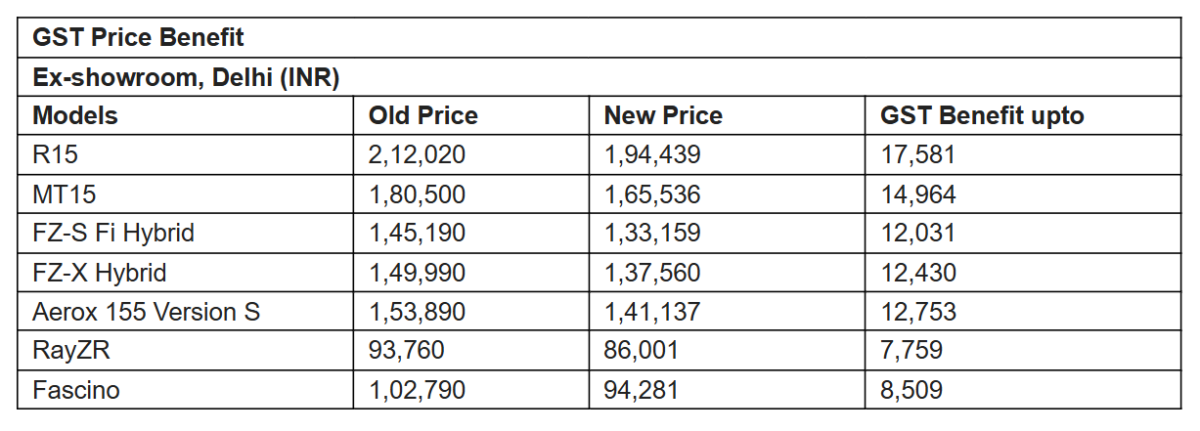Click the 'New Price' column header

[x=662, y=116]
